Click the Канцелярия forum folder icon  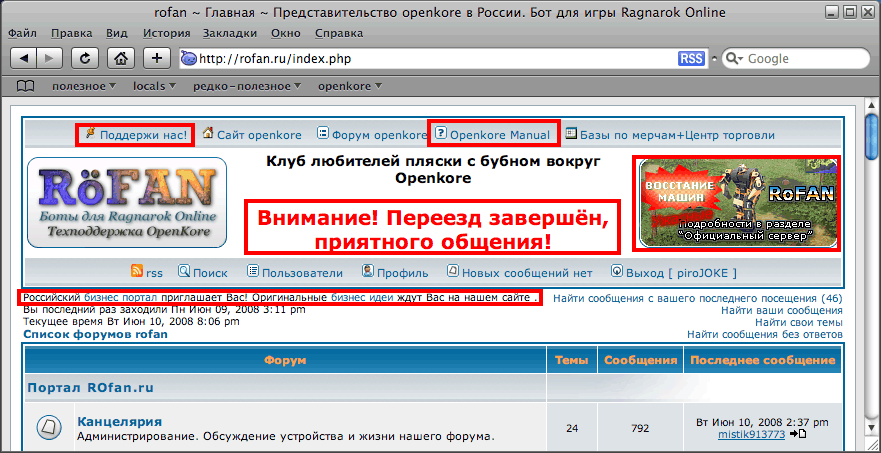[50, 428]
